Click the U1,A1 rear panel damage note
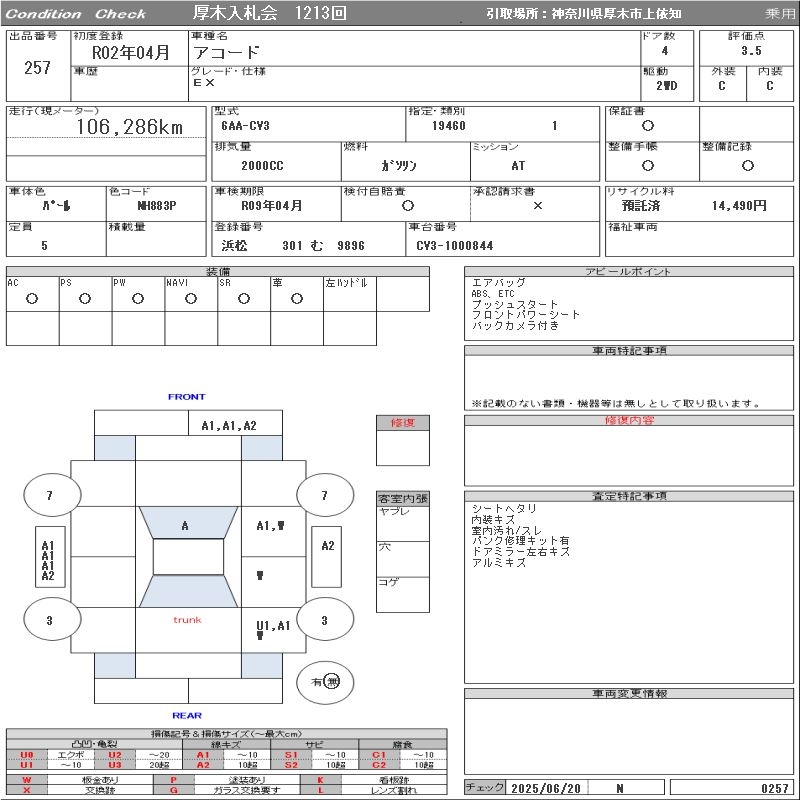Screen dimensions: 800x800 click(273, 626)
